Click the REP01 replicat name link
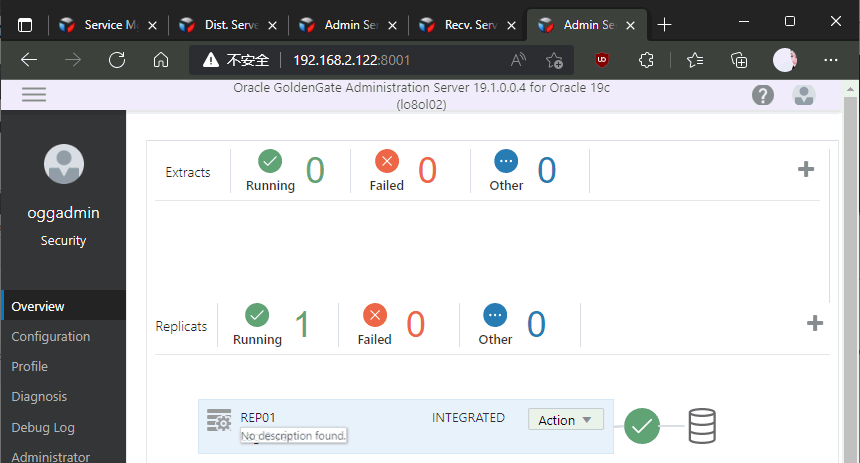Viewport: 860px width, 463px height. coord(257,417)
